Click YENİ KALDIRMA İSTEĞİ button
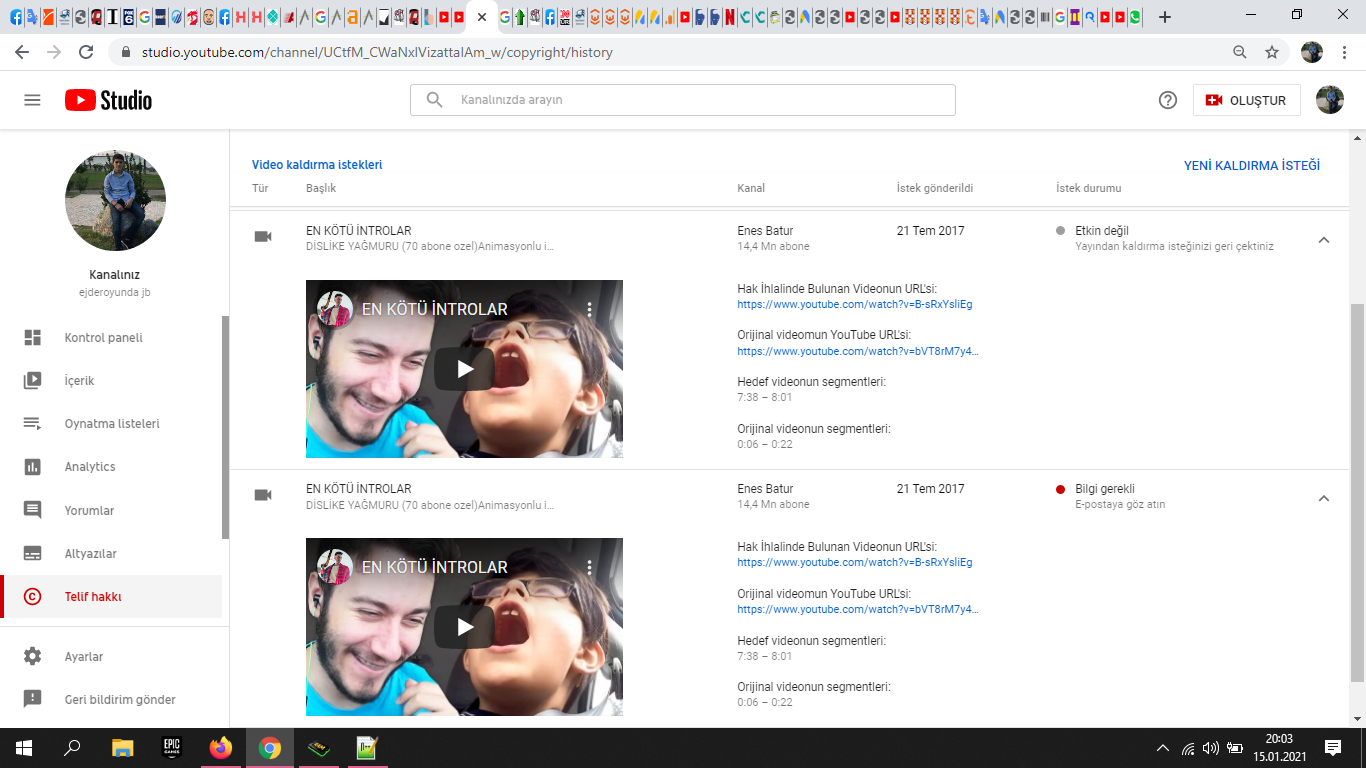This screenshot has height=768, width=1366. click(x=1252, y=166)
